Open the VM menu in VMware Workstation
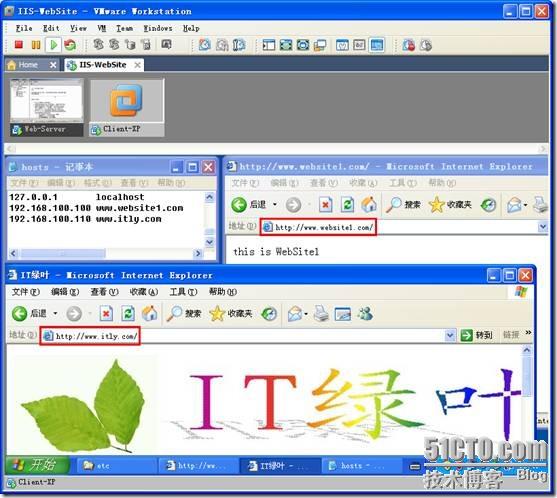557x498 pixels. [x=102, y=28]
